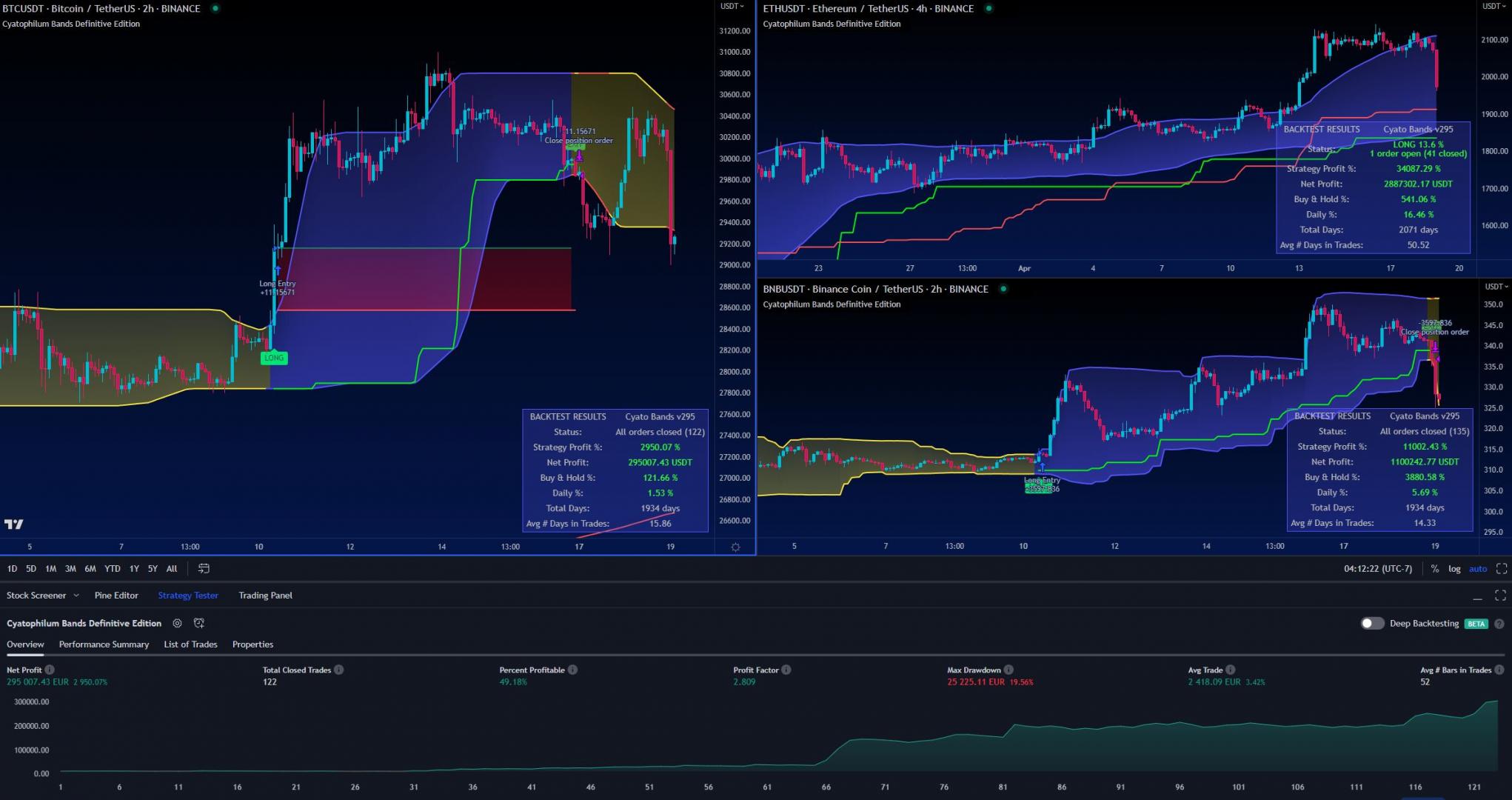Set time range to 1Y
The image size is (1512, 800).
pos(134,569)
